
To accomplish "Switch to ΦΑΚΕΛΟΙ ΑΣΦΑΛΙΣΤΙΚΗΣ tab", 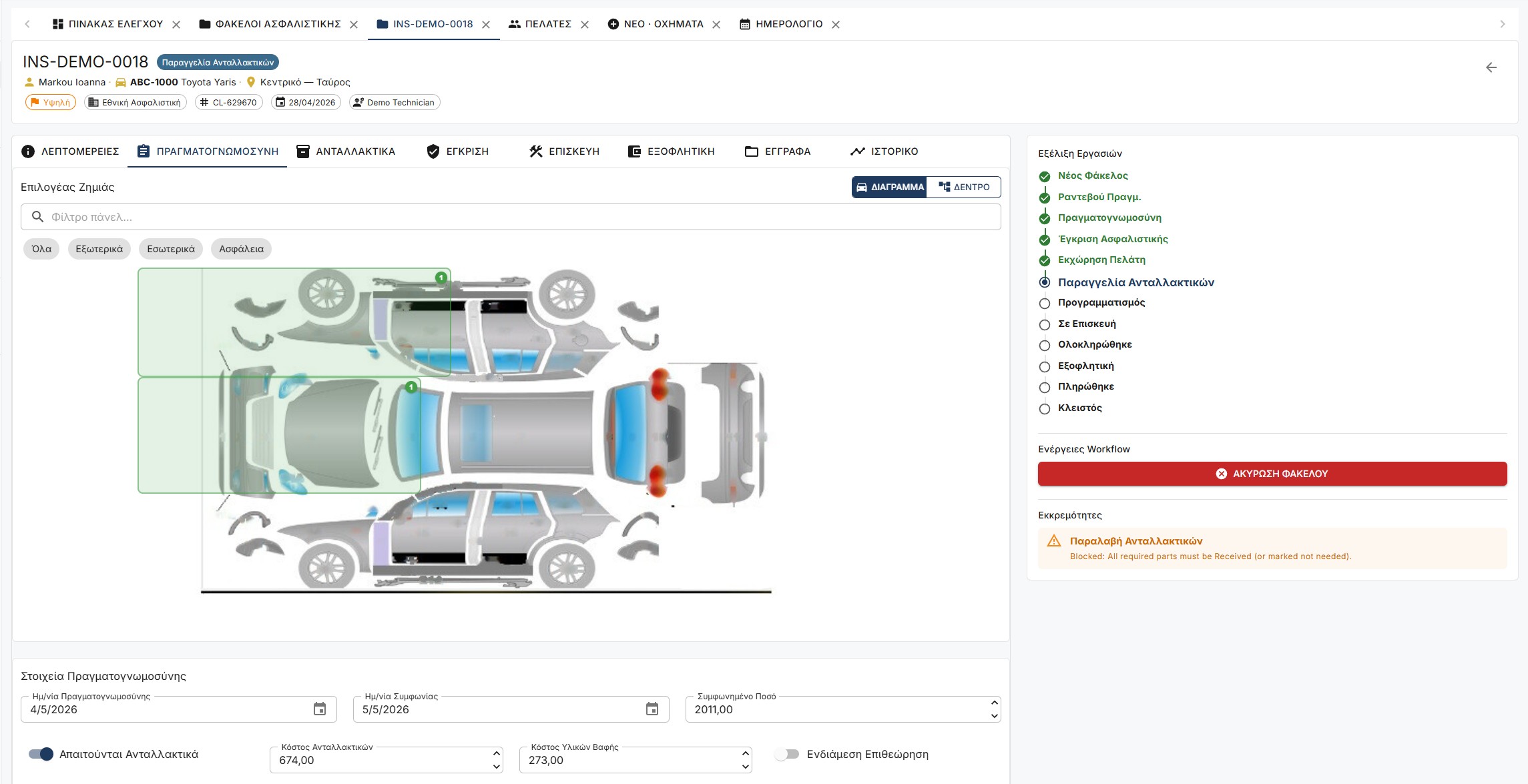I will [x=270, y=24].
